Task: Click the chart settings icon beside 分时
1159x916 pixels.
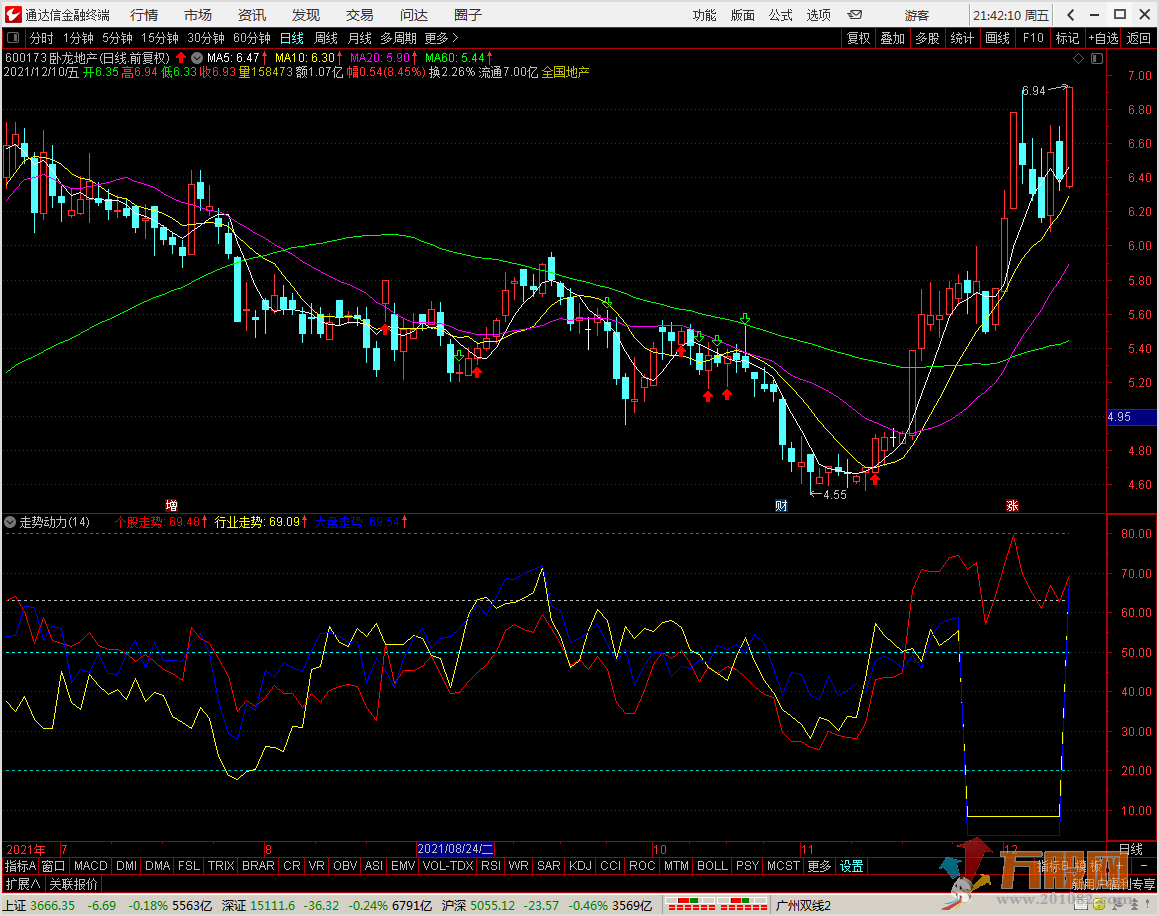Action: tap(15, 38)
